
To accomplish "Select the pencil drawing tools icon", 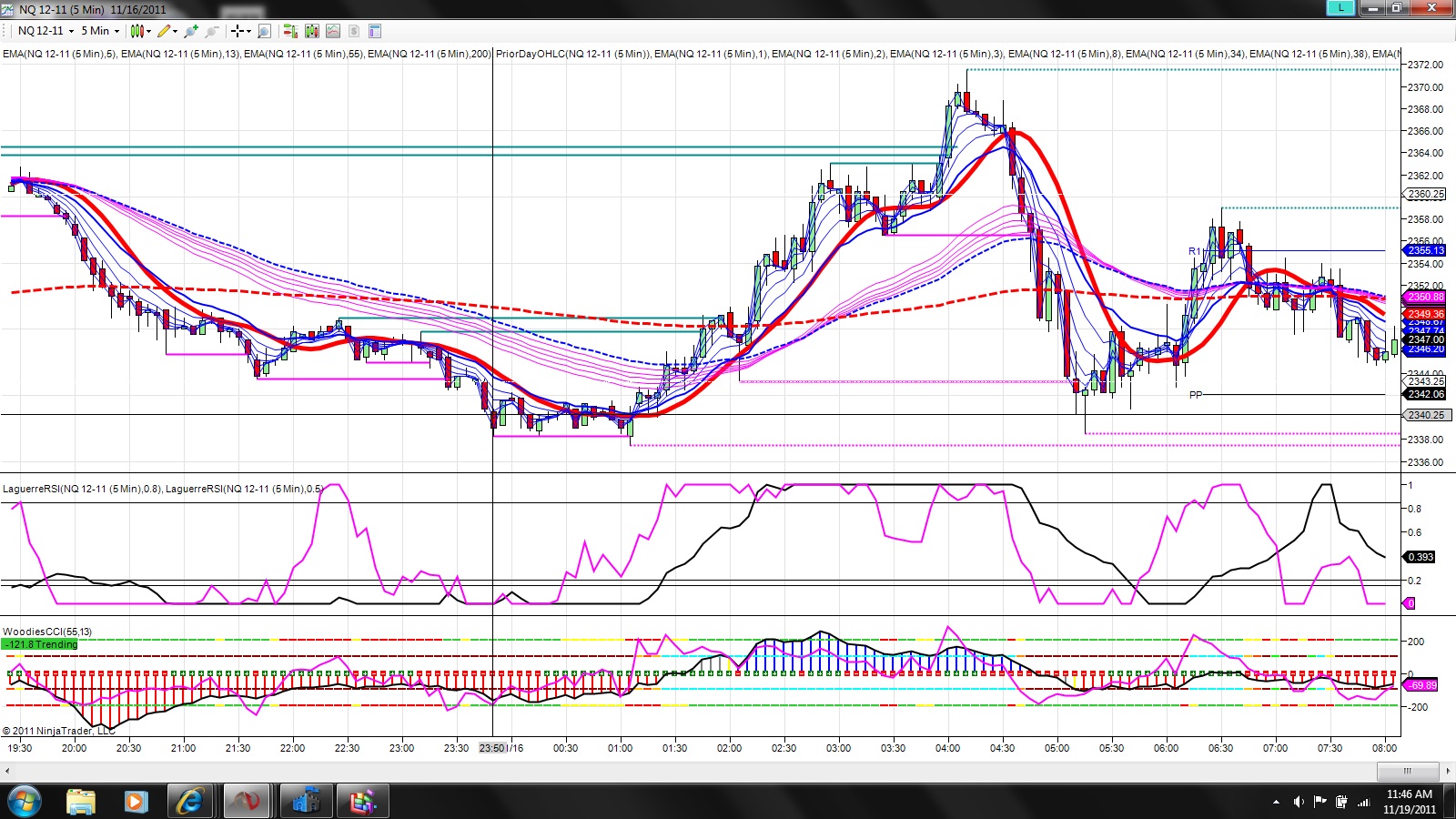I will [x=164, y=31].
